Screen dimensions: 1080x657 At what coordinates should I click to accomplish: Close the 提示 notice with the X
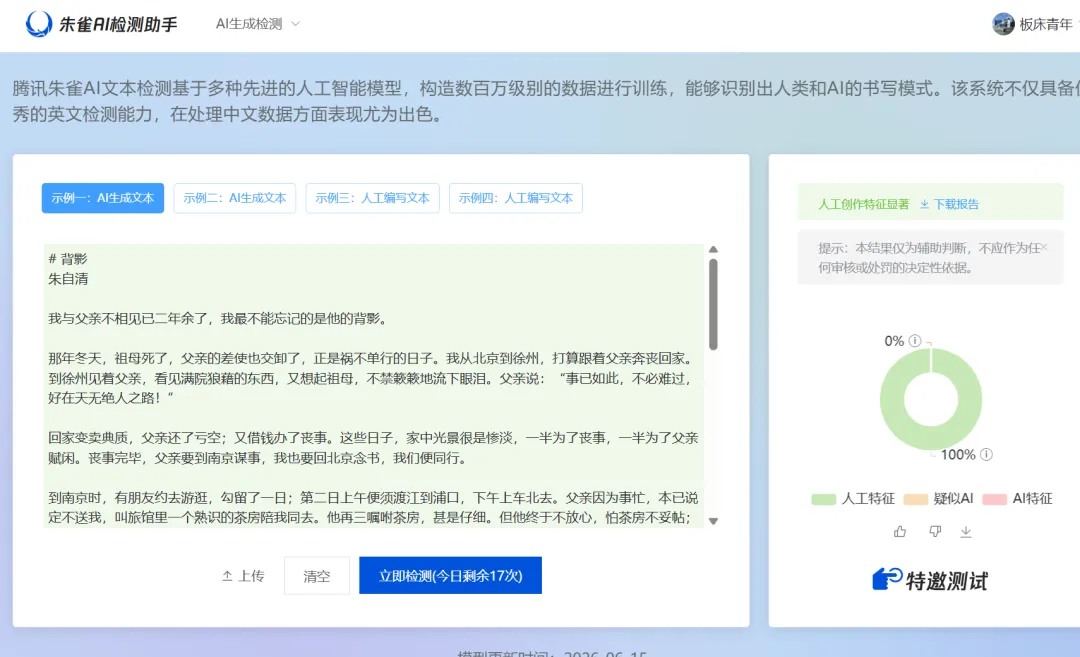(1044, 247)
